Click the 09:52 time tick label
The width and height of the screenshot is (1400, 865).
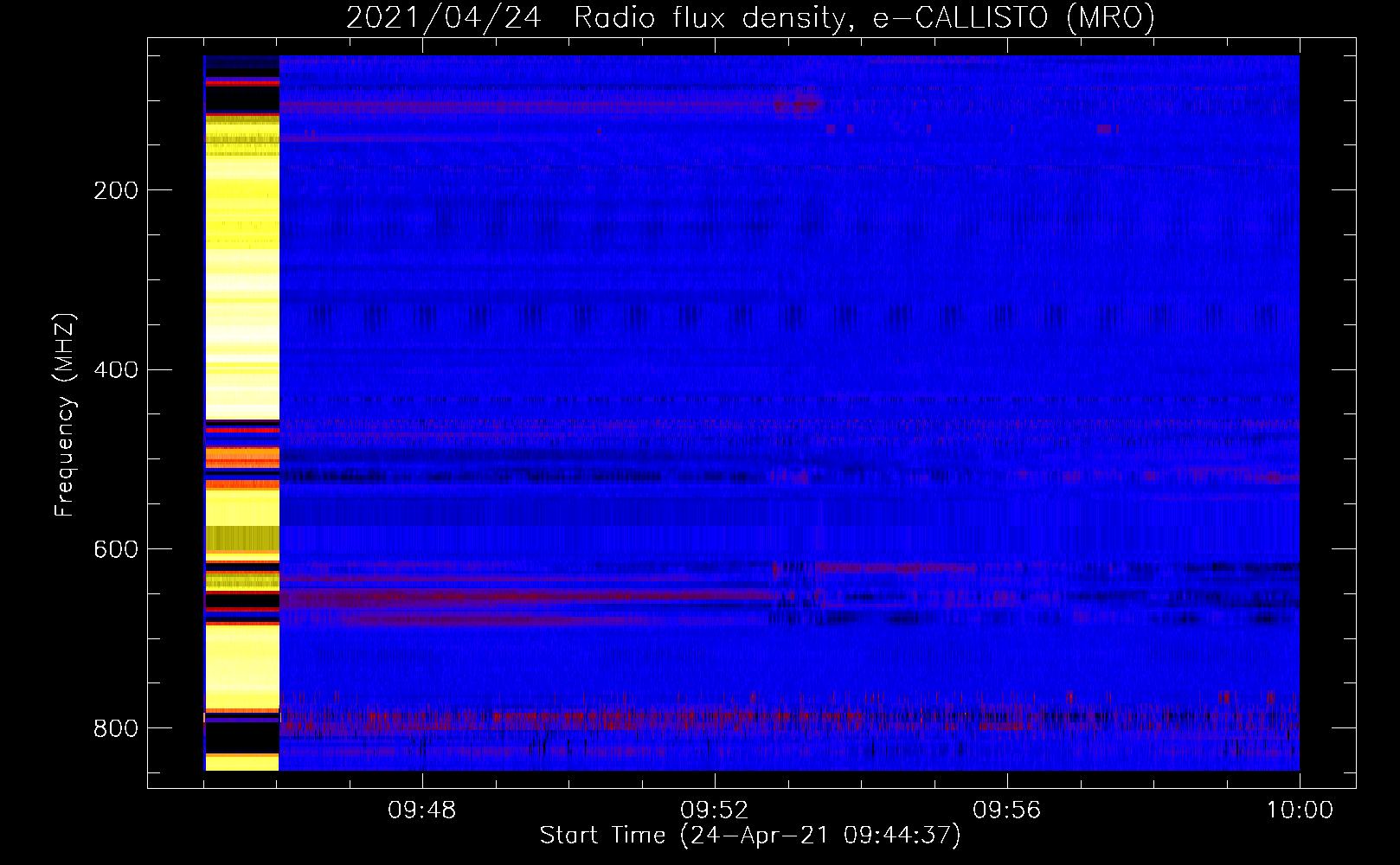714,811
